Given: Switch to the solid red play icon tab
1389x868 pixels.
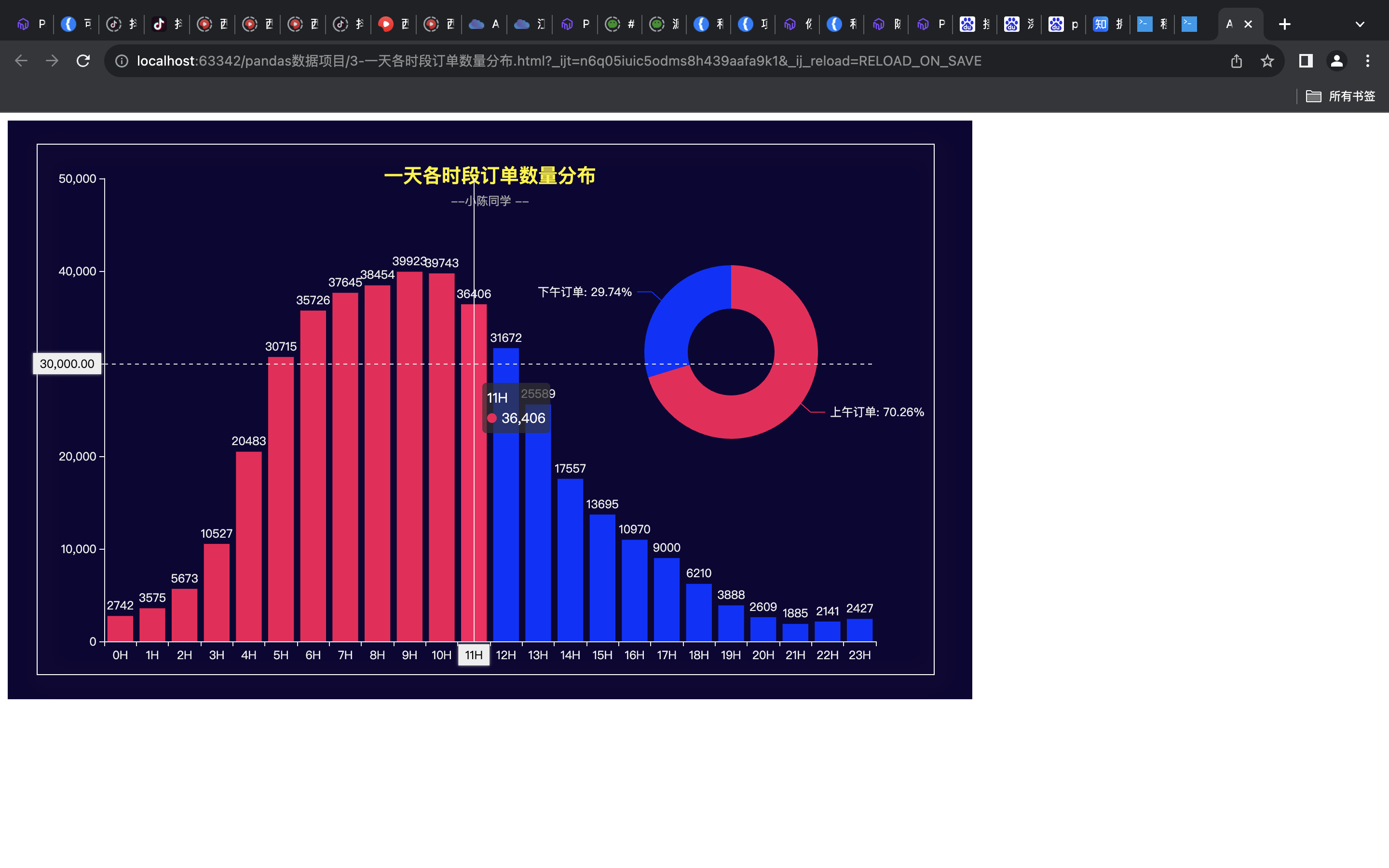Looking at the screenshot, I should pos(393,24).
